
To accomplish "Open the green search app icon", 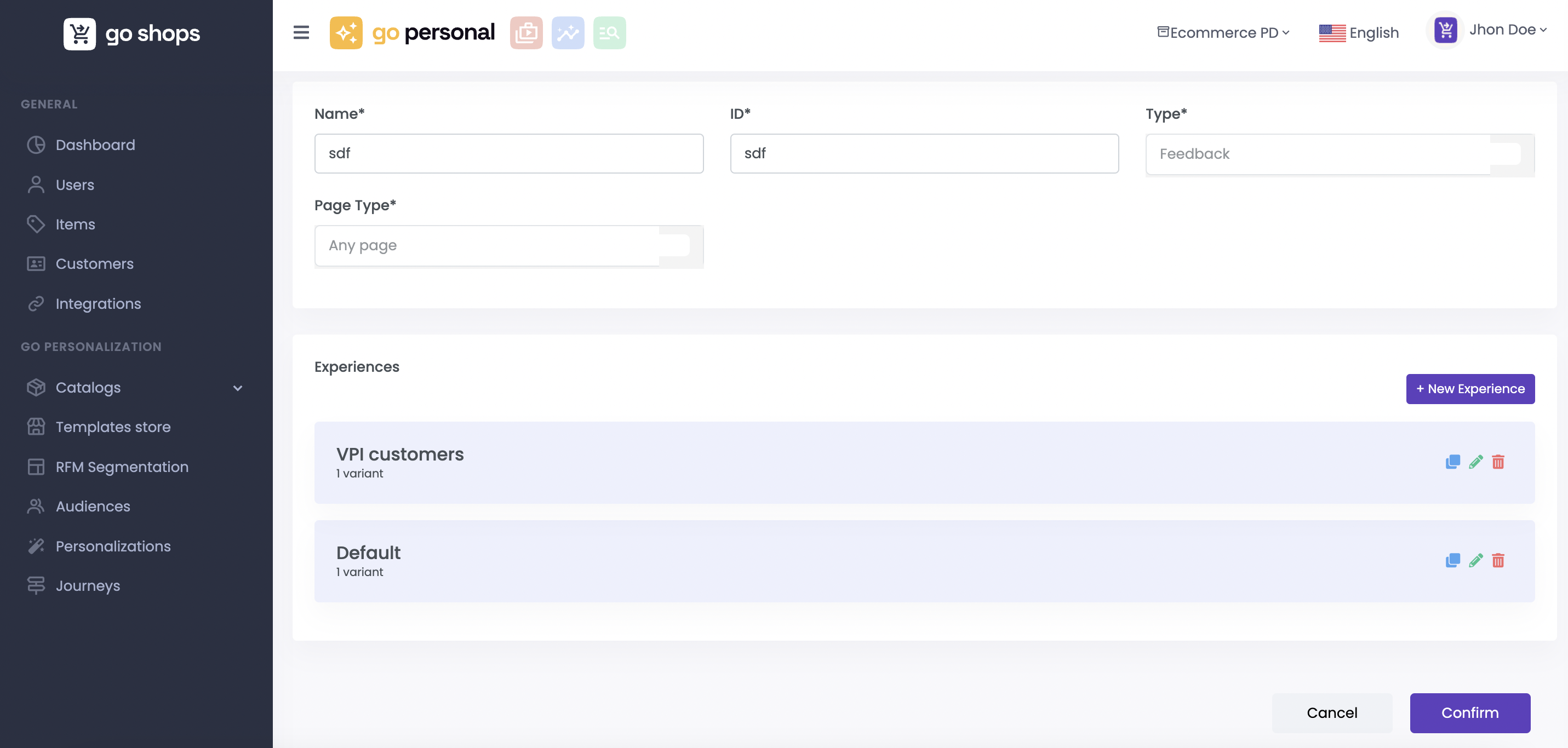I will click(609, 32).
